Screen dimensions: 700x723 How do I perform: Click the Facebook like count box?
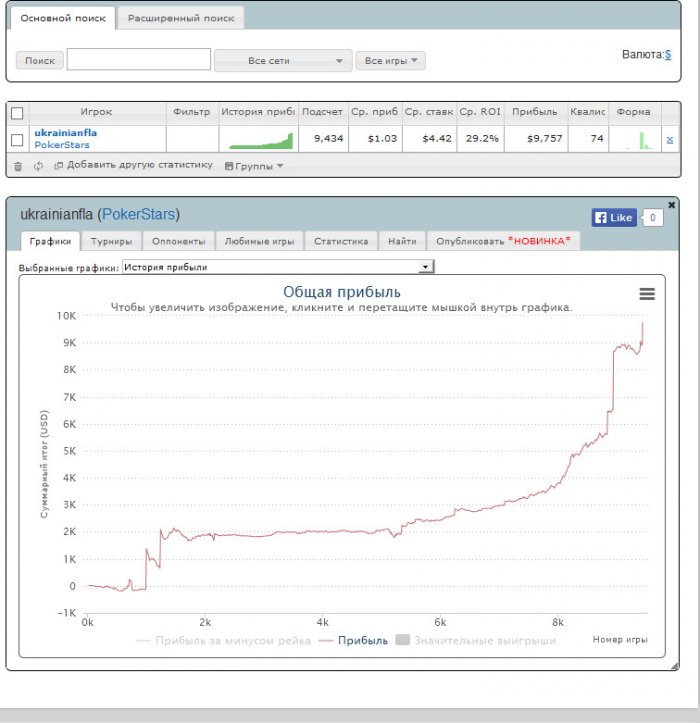[653, 218]
